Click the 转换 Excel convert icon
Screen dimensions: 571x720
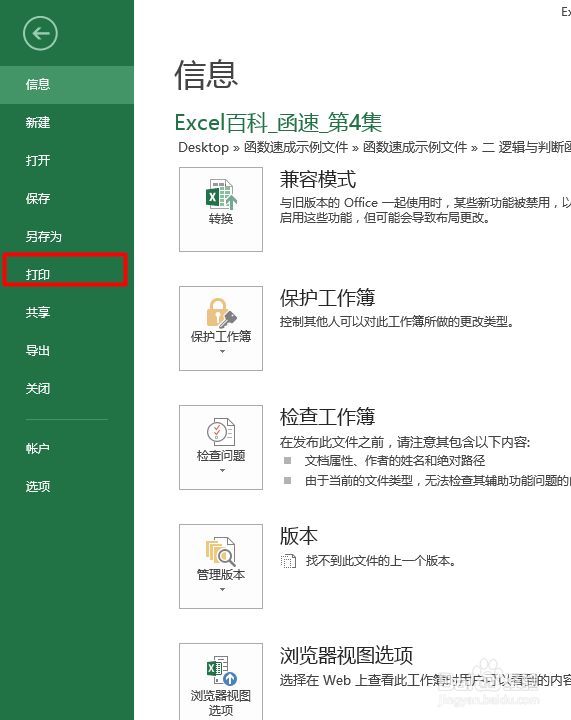click(x=221, y=194)
